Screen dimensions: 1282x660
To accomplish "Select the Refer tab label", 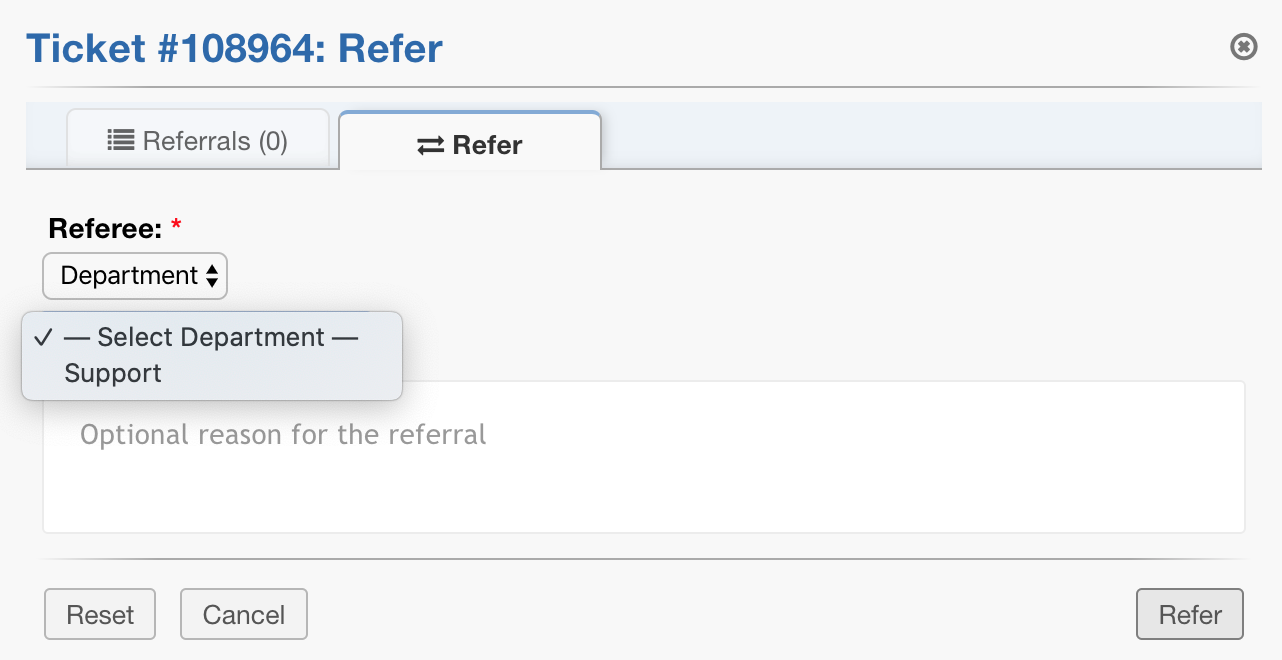I will click(487, 145).
